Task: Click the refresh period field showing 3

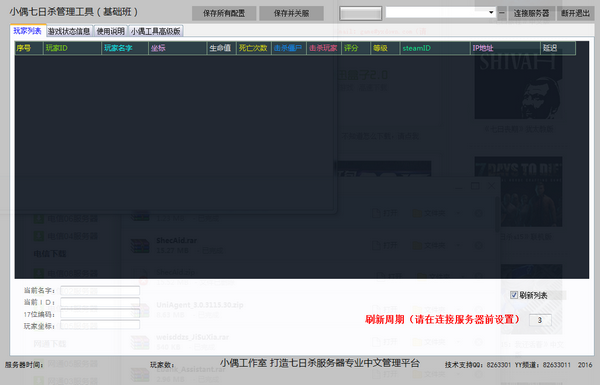Action: tap(540, 320)
